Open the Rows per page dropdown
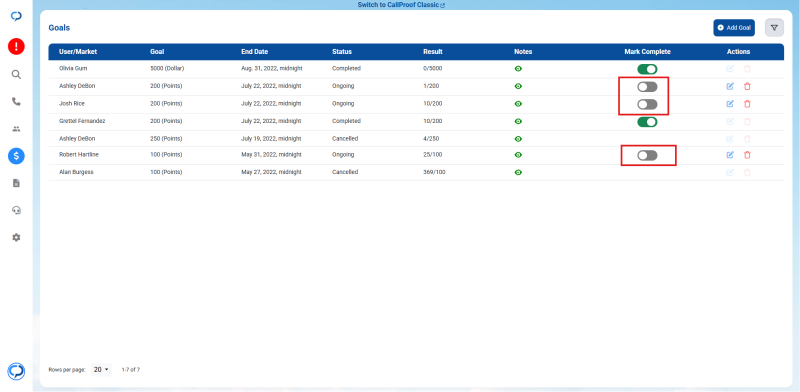Image resolution: width=800 pixels, height=392 pixels. tap(101, 370)
